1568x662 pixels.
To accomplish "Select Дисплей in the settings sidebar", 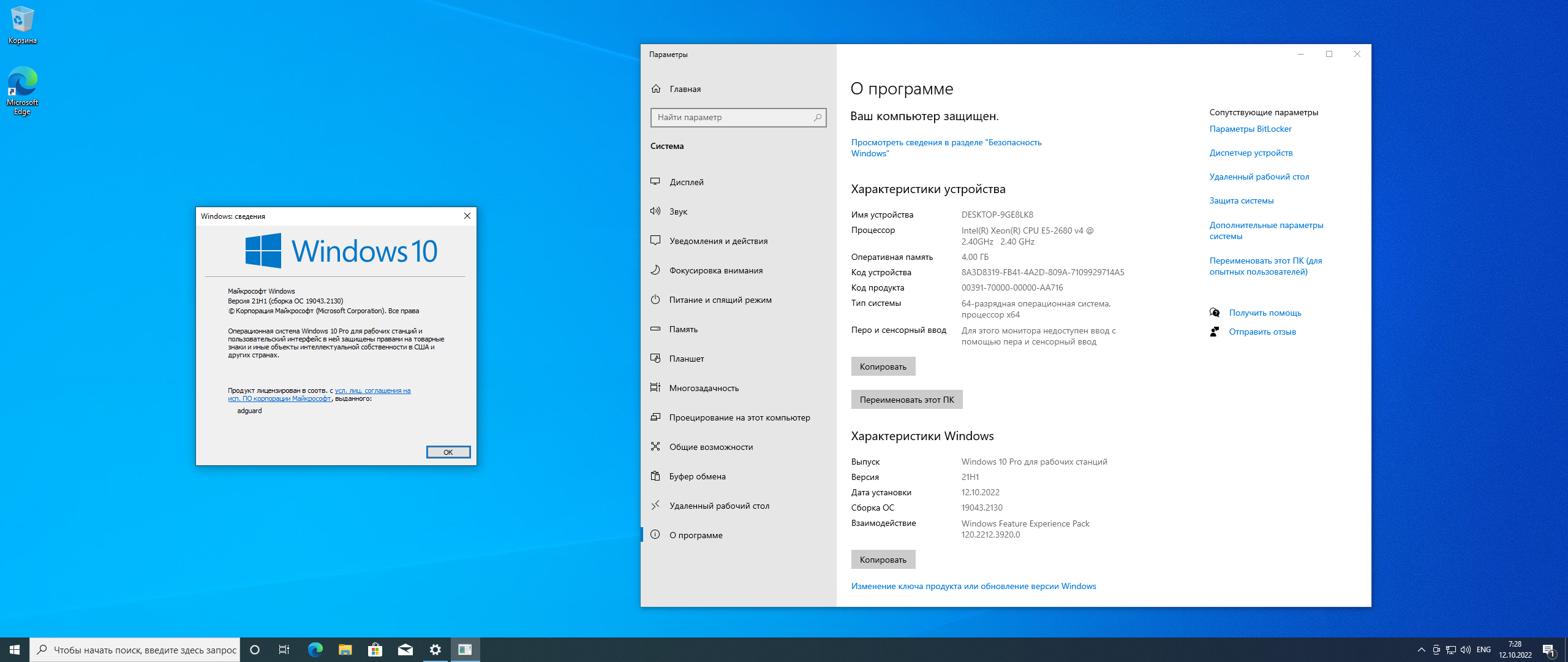I will tap(738, 182).
